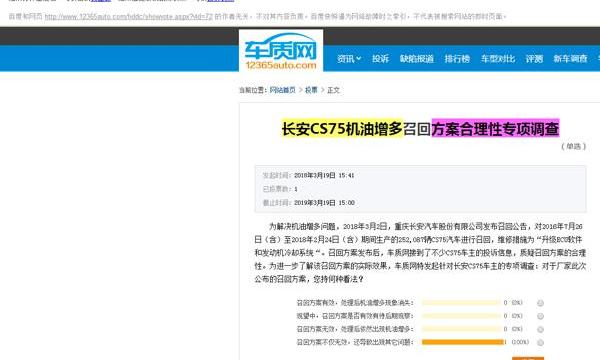Go to the 排行榜 nav item
The width and height of the screenshot is (600, 360).
(x=457, y=59)
